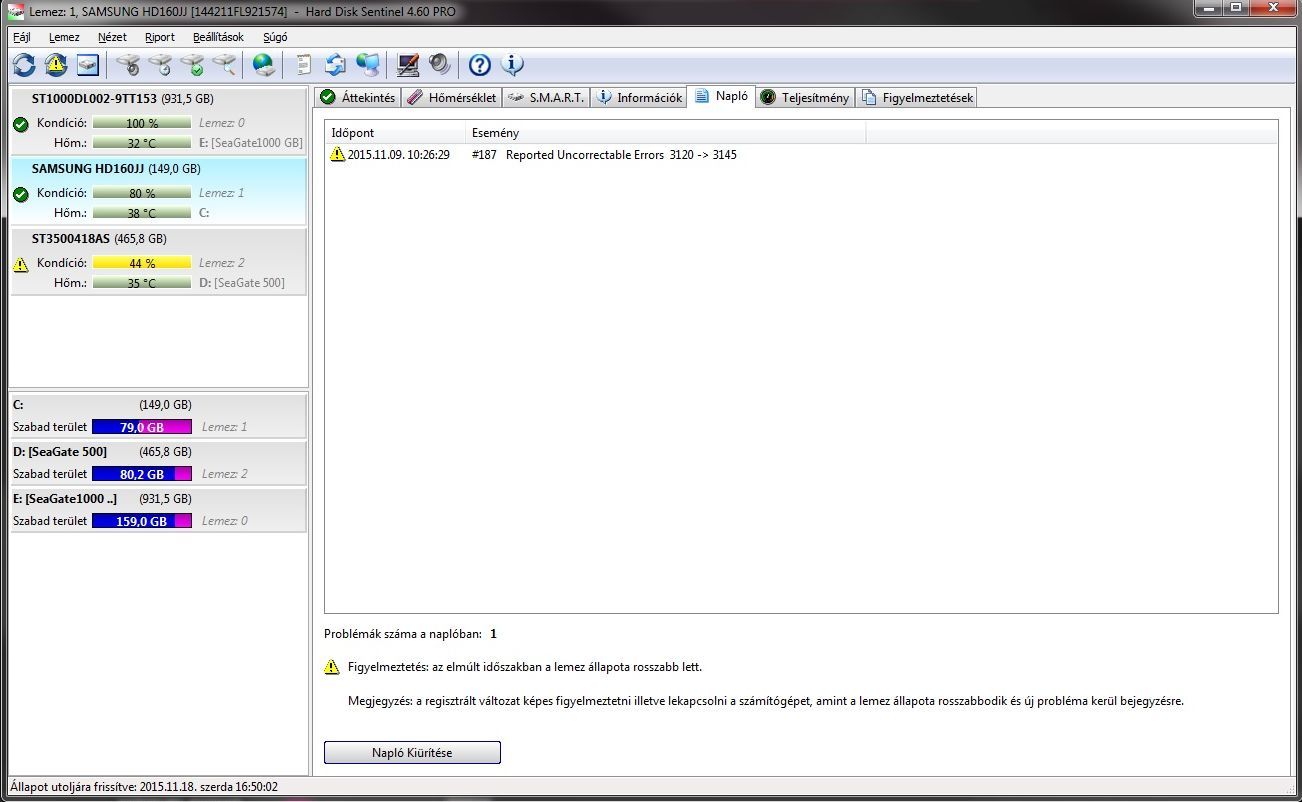
Task: Click the 80,2 GB free space bar
Action: [x=142, y=474]
